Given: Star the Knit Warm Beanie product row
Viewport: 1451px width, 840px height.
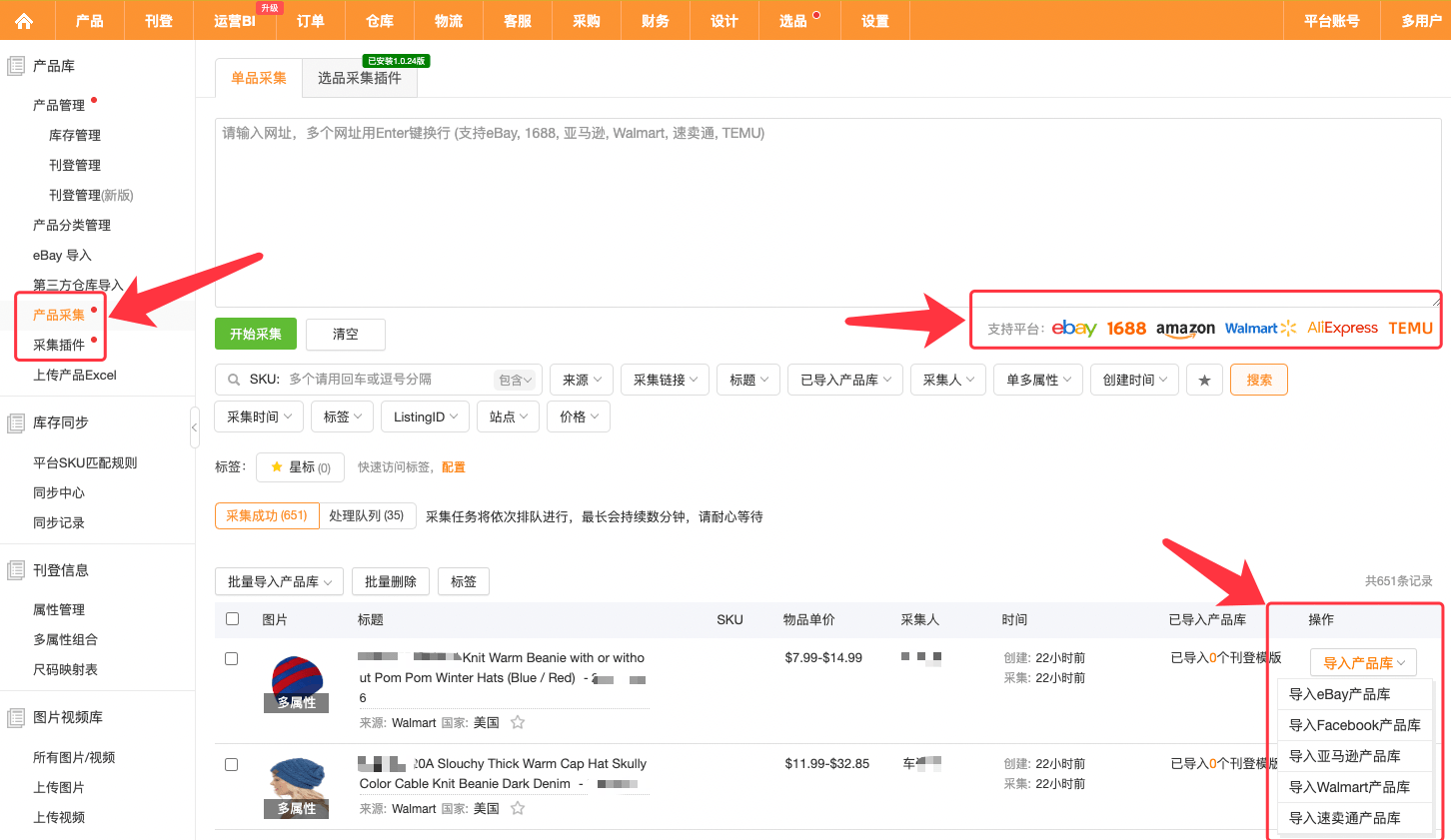Looking at the screenshot, I should 518,722.
